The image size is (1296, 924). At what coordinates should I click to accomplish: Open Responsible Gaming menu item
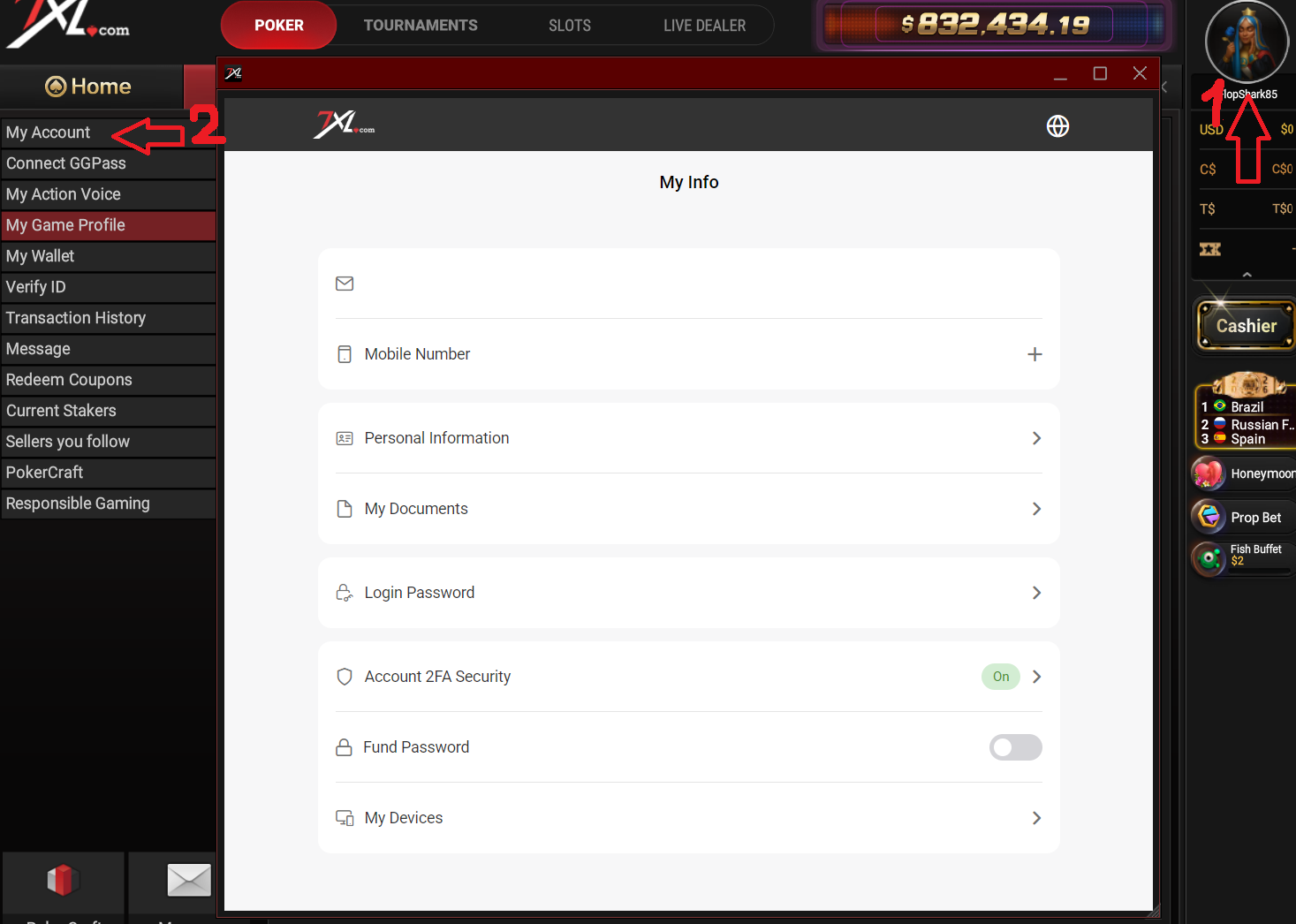pyautogui.click(x=109, y=504)
